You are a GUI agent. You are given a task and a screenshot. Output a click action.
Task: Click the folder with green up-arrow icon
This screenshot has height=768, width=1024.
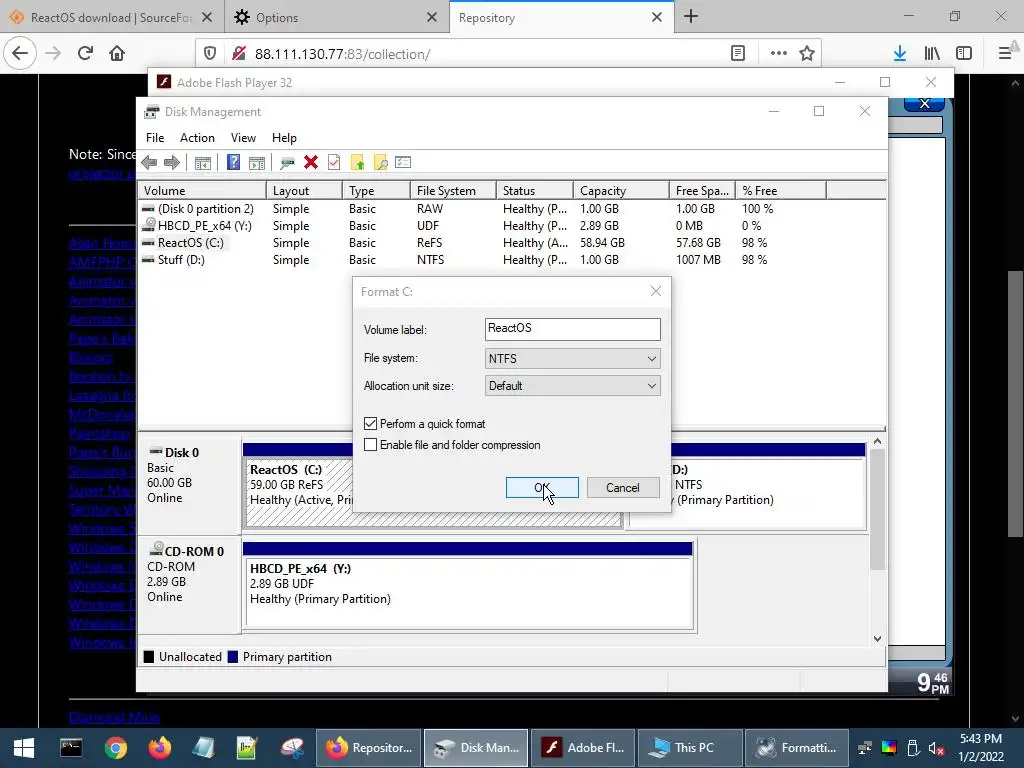click(x=357, y=163)
